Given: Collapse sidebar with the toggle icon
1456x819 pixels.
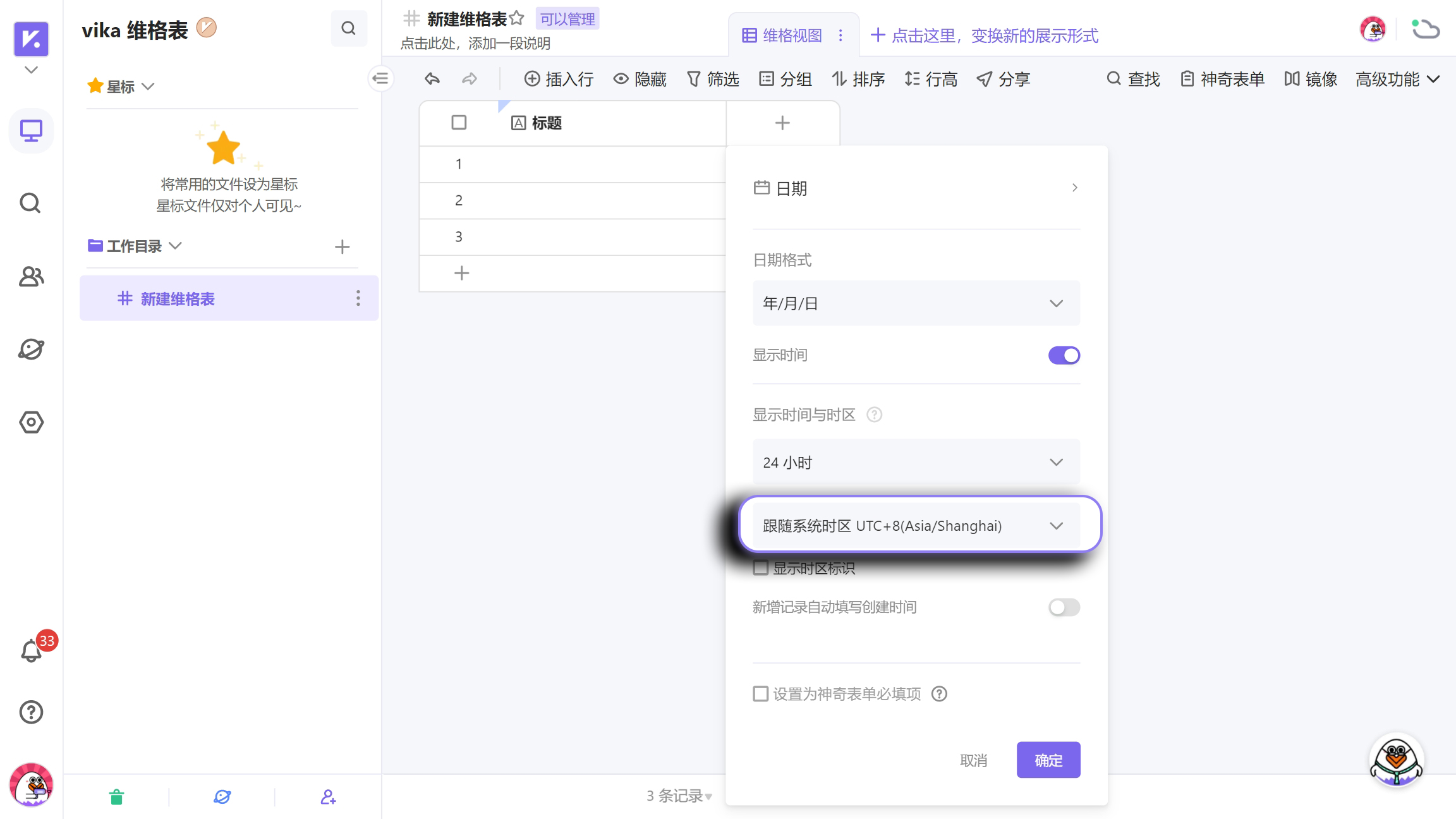Looking at the screenshot, I should [380, 78].
